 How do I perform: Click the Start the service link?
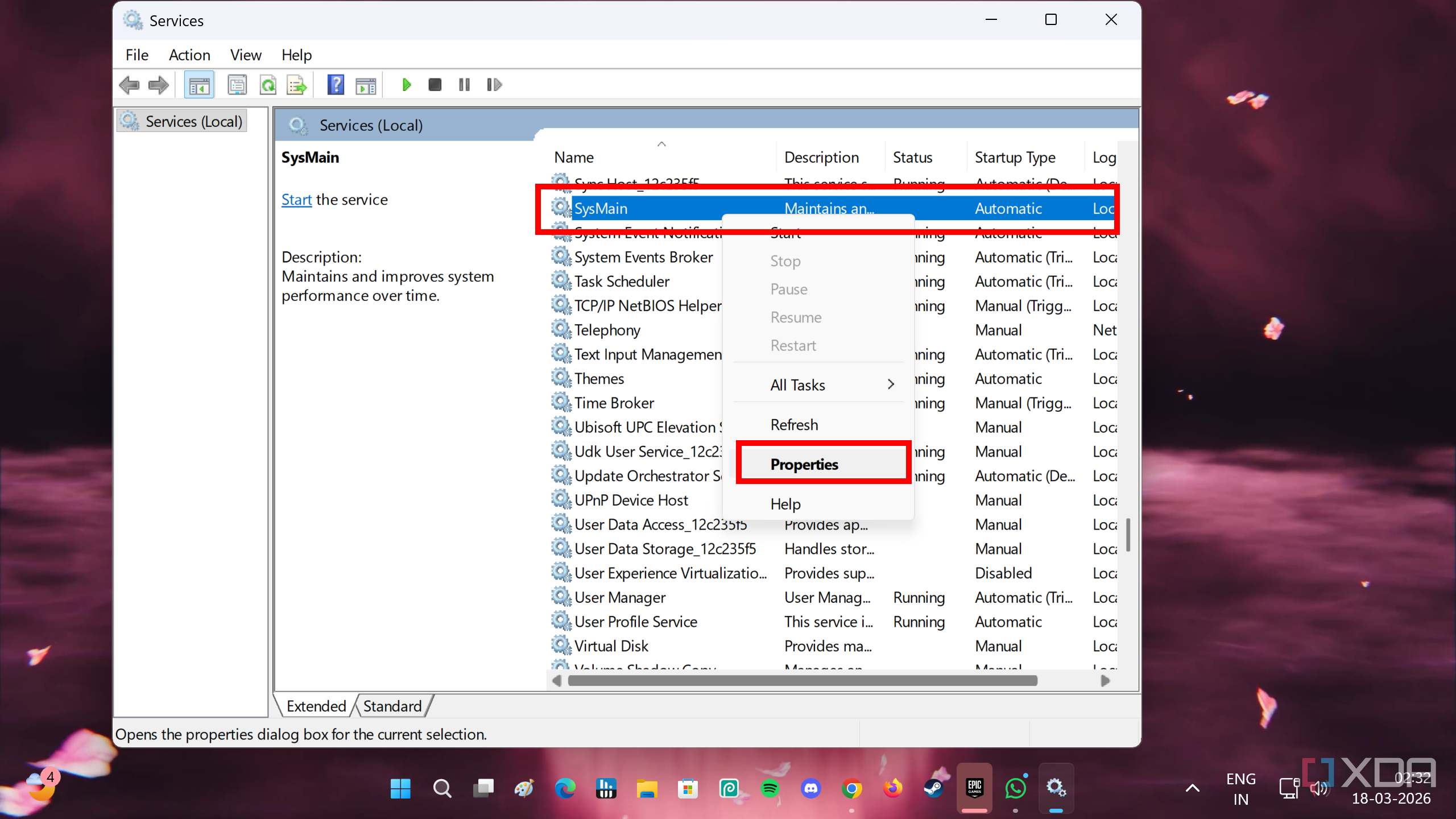click(296, 200)
